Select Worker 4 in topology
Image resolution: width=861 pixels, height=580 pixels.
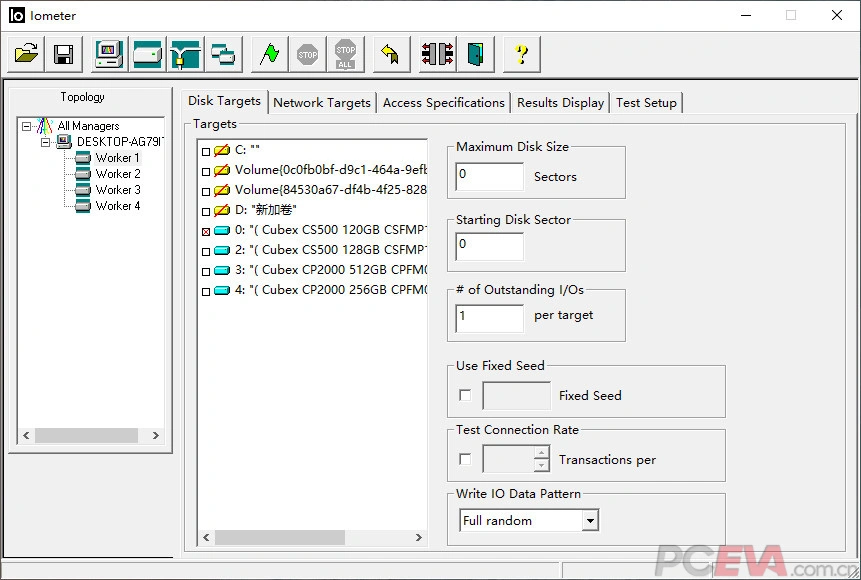click(118, 205)
